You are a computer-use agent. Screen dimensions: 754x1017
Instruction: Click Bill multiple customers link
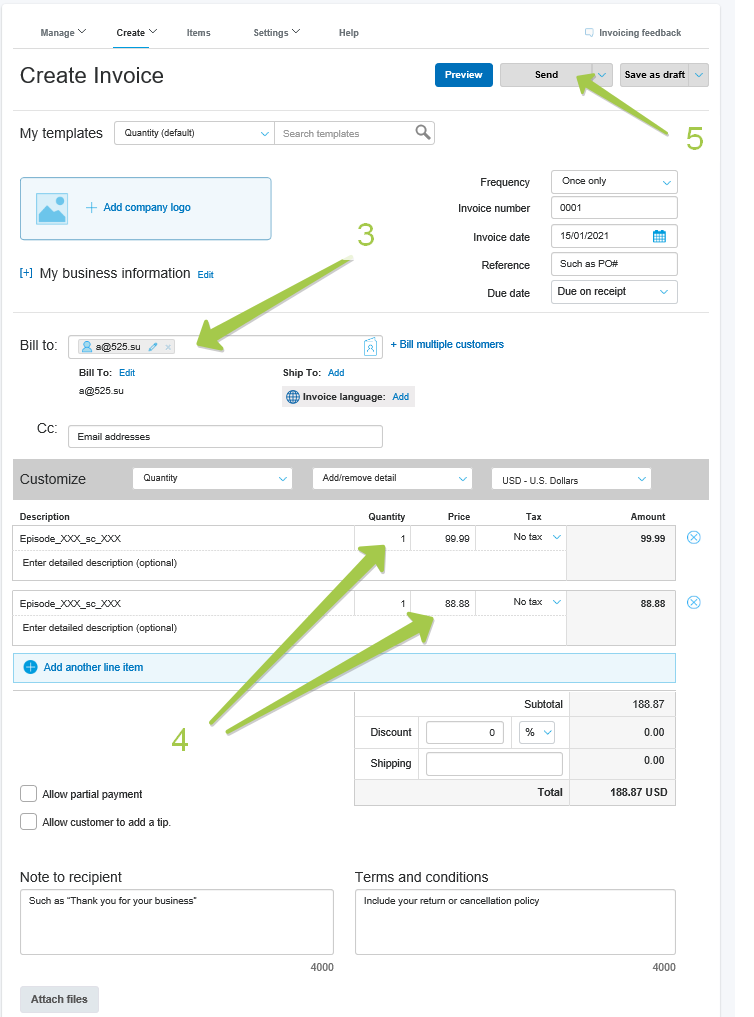pos(447,344)
